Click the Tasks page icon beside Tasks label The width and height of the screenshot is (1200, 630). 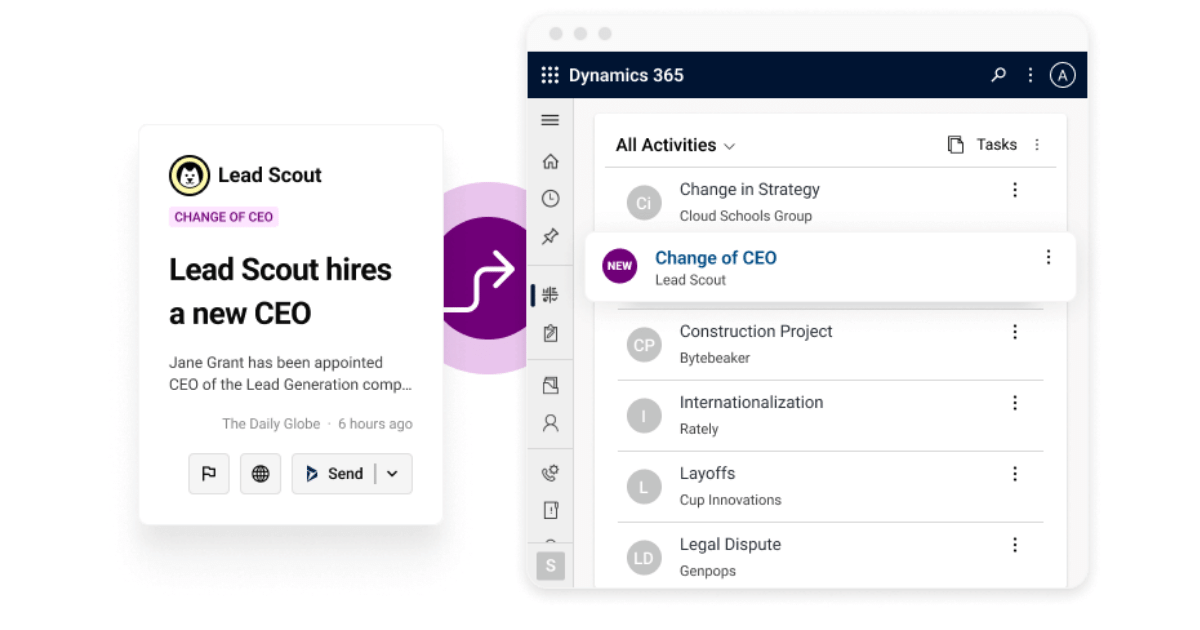click(955, 144)
